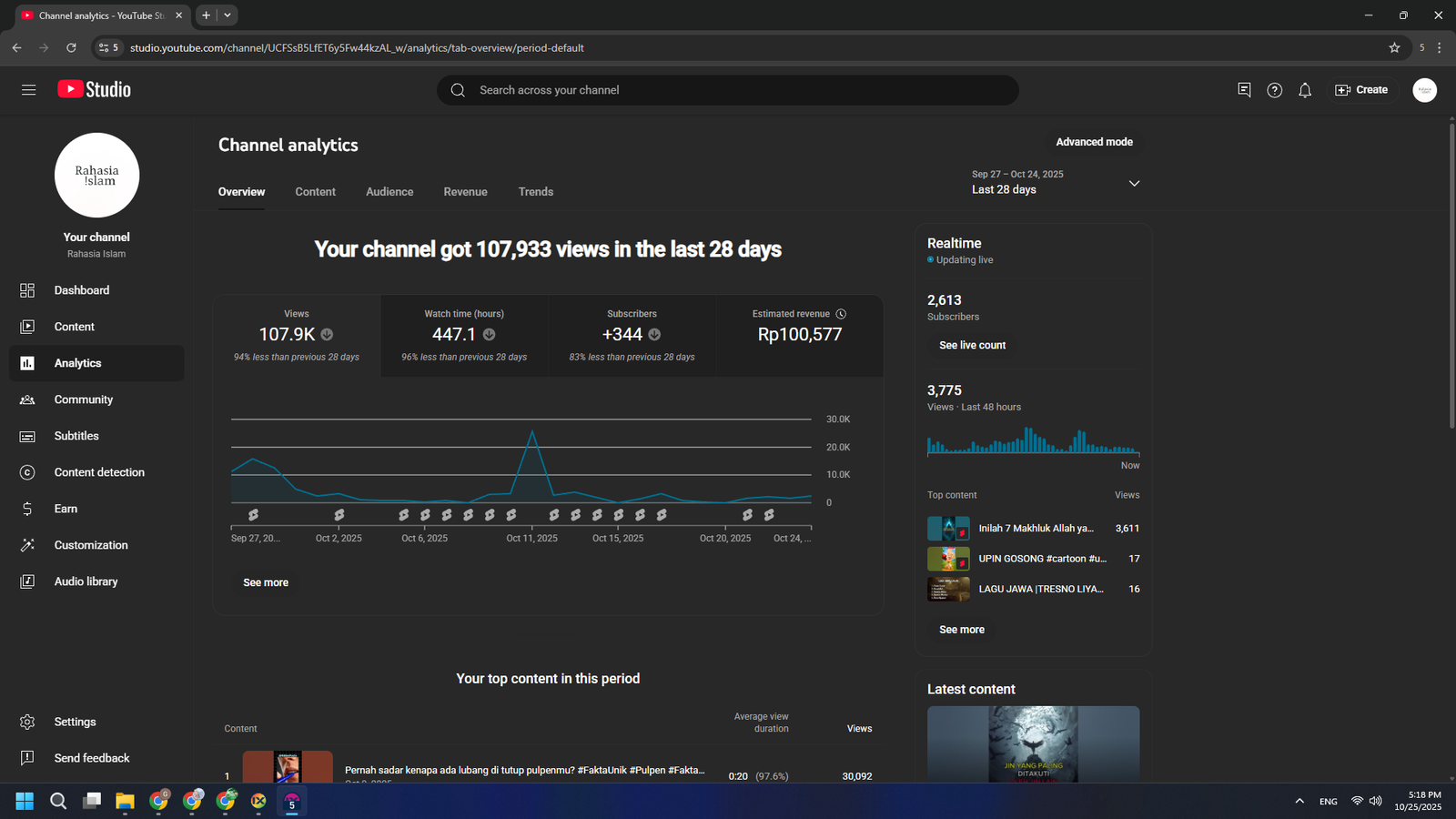Show hidden system tray icons
1456x819 pixels.
[1299, 801]
